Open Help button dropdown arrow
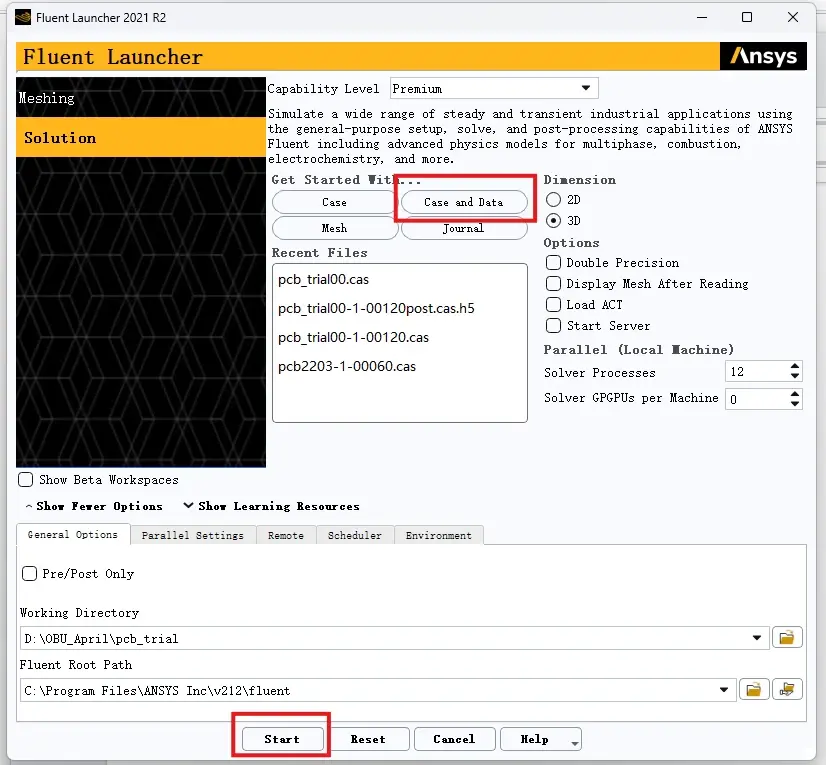826x765 pixels. 575,743
